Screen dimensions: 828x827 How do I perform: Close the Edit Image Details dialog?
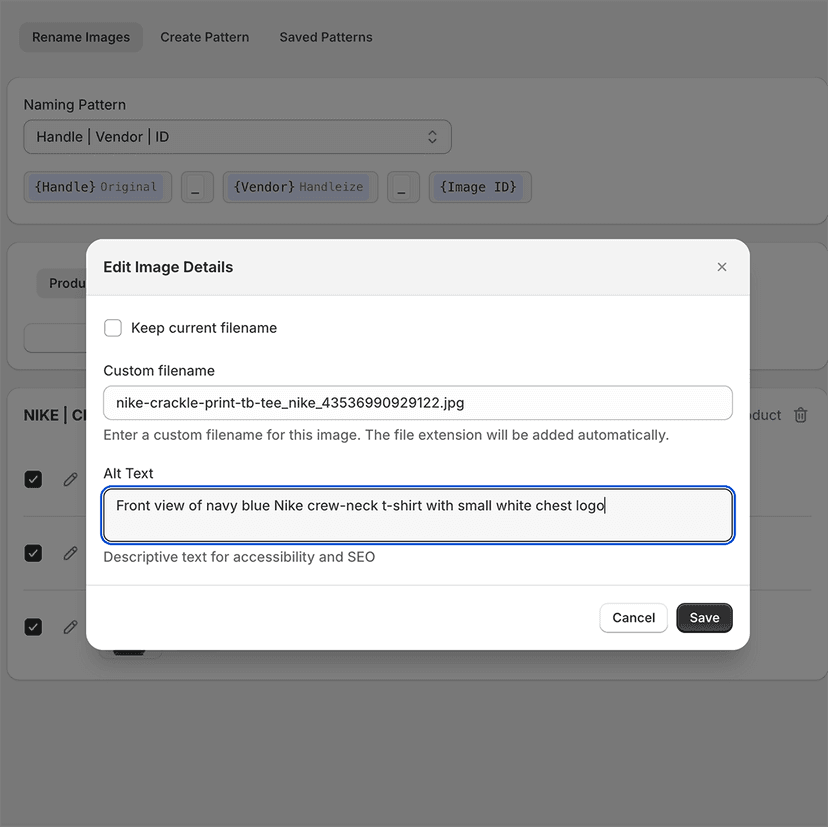(x=722, y=267)
